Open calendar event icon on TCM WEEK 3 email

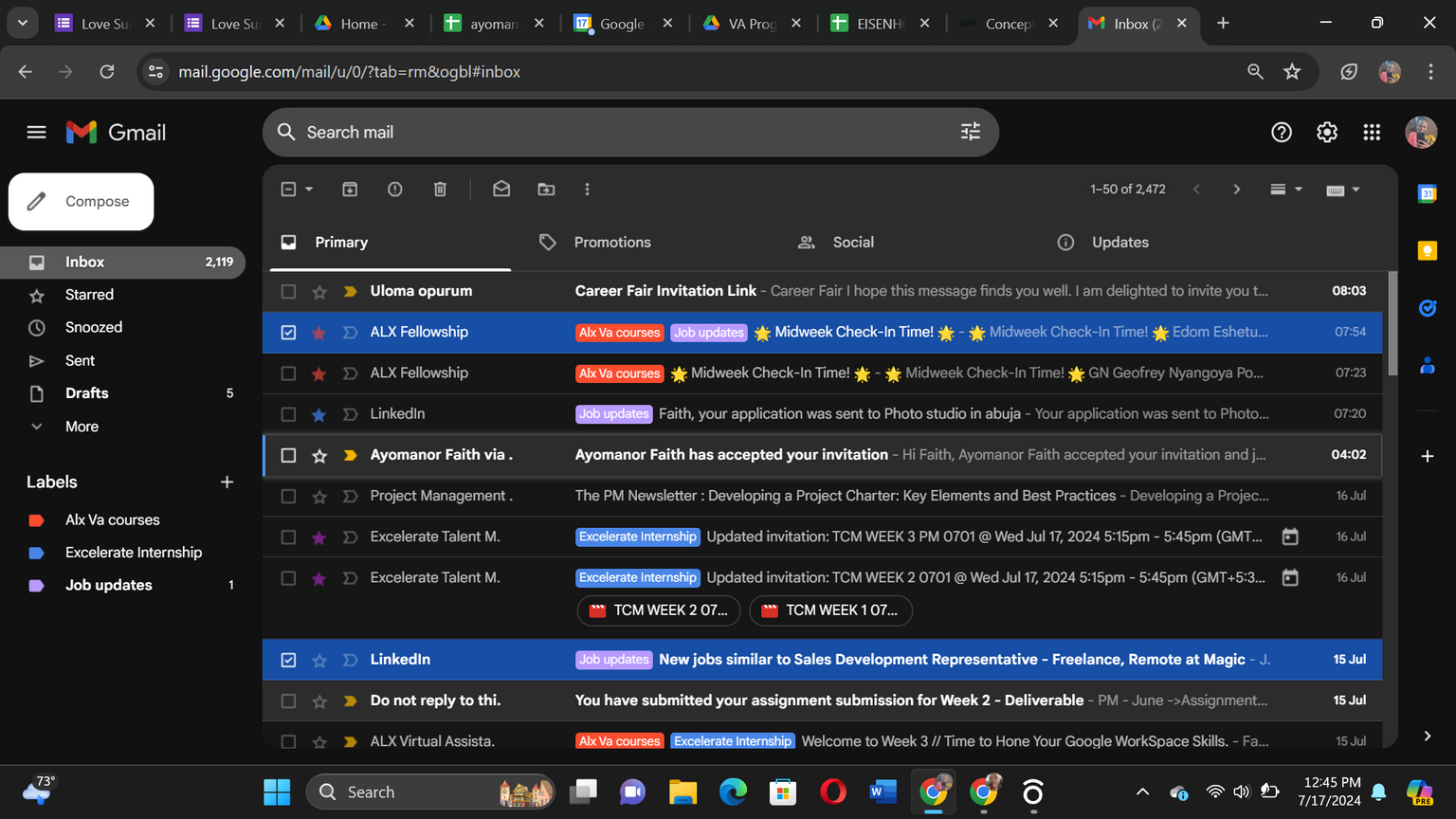[1290, 537]
